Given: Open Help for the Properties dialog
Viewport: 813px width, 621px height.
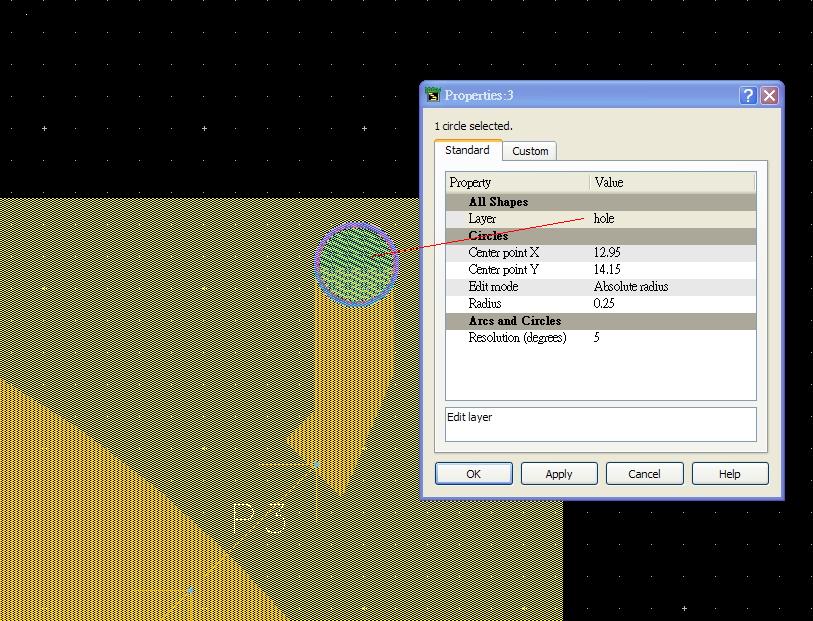Looking at the screenshot, I should point(730,474).
